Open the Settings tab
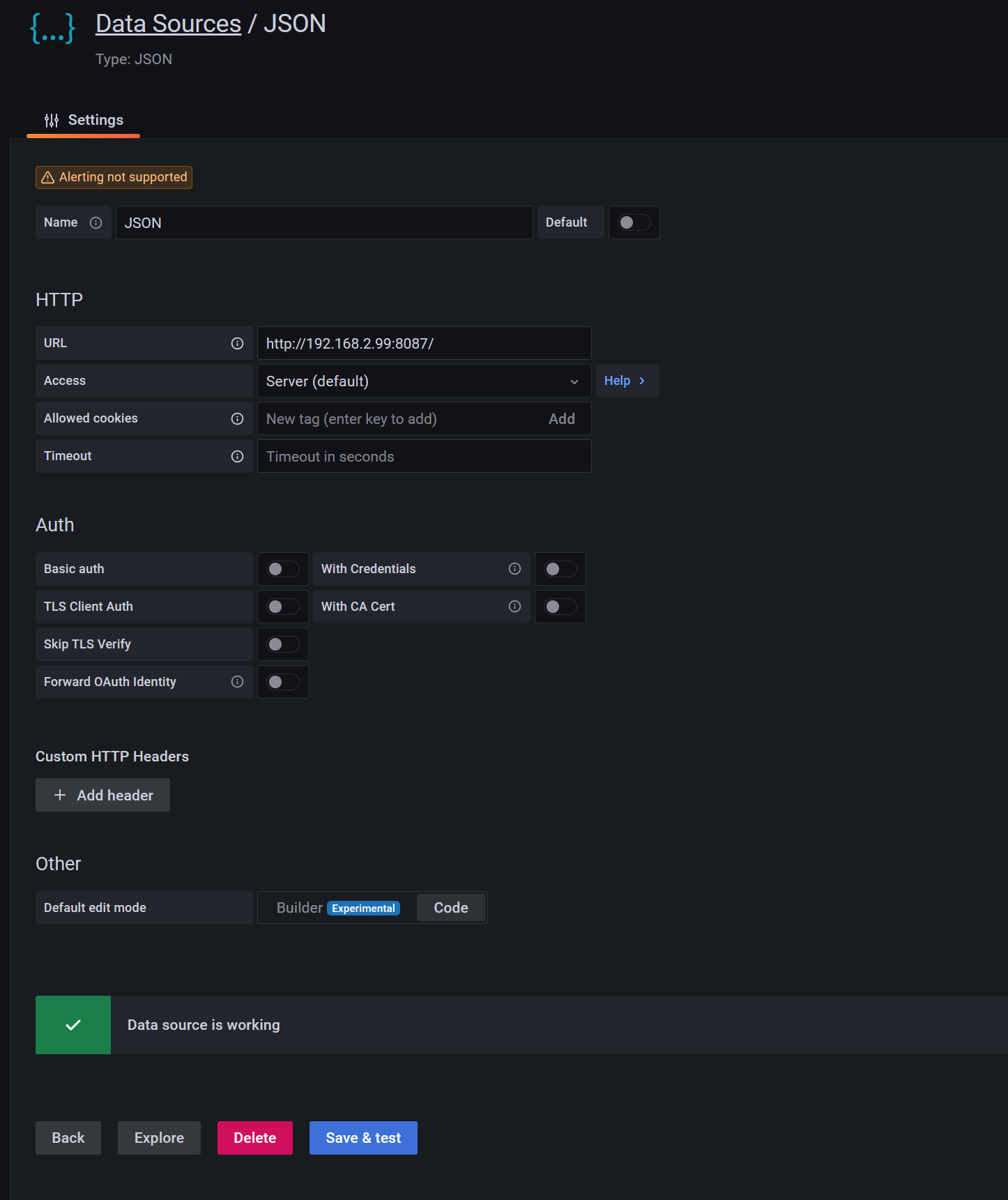 tap(84, 120)
